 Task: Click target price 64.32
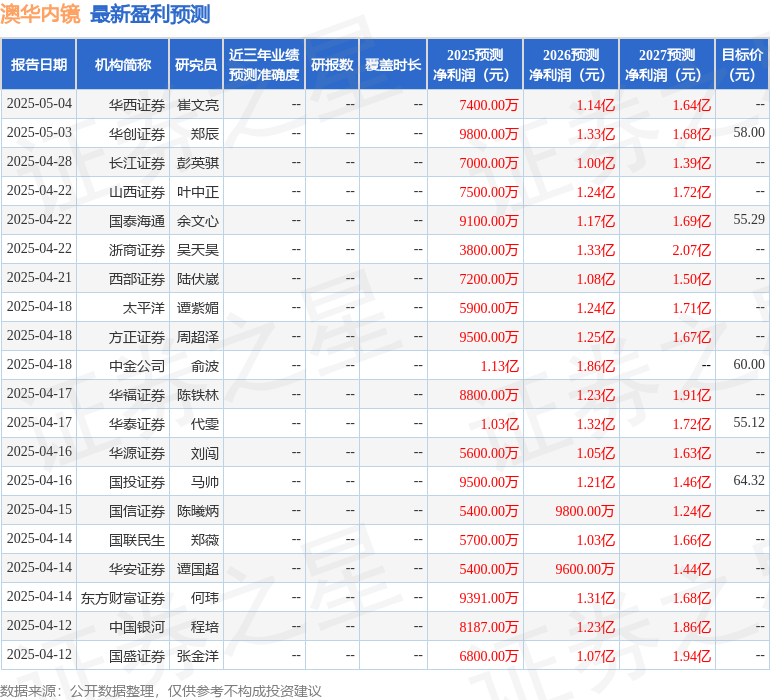pos(749,480)
